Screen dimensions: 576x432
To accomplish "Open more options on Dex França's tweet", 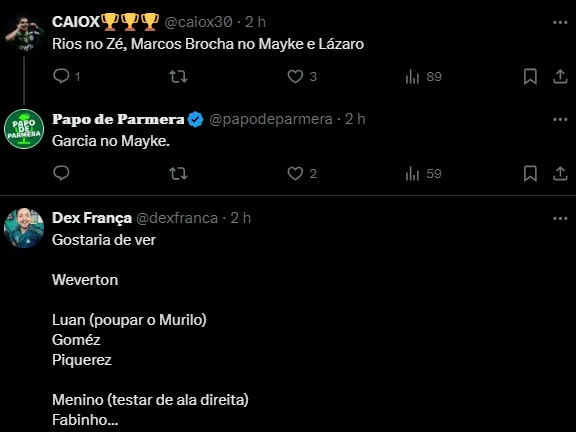I will coord(560,219).
